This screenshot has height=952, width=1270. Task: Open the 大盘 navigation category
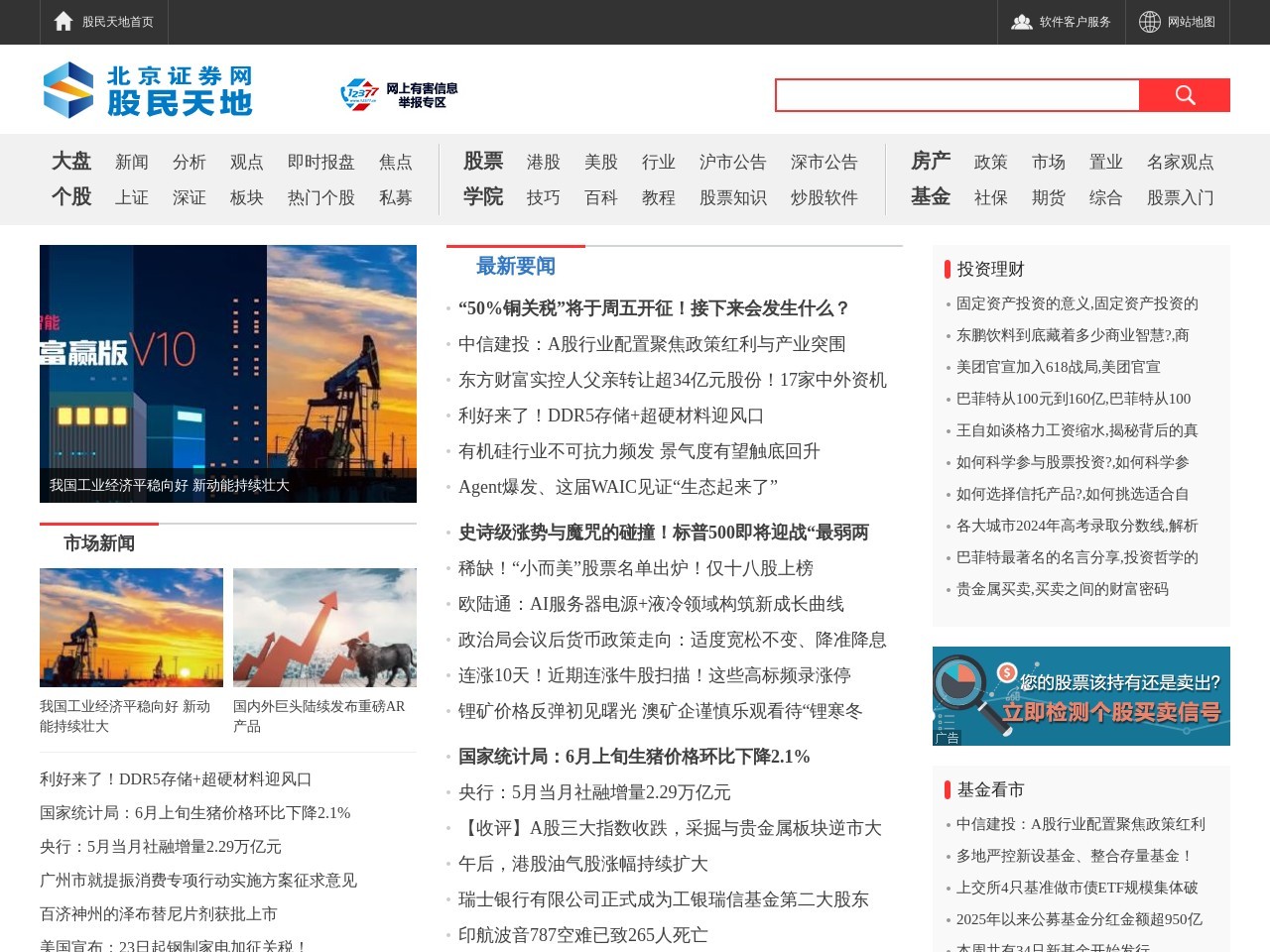71,161
